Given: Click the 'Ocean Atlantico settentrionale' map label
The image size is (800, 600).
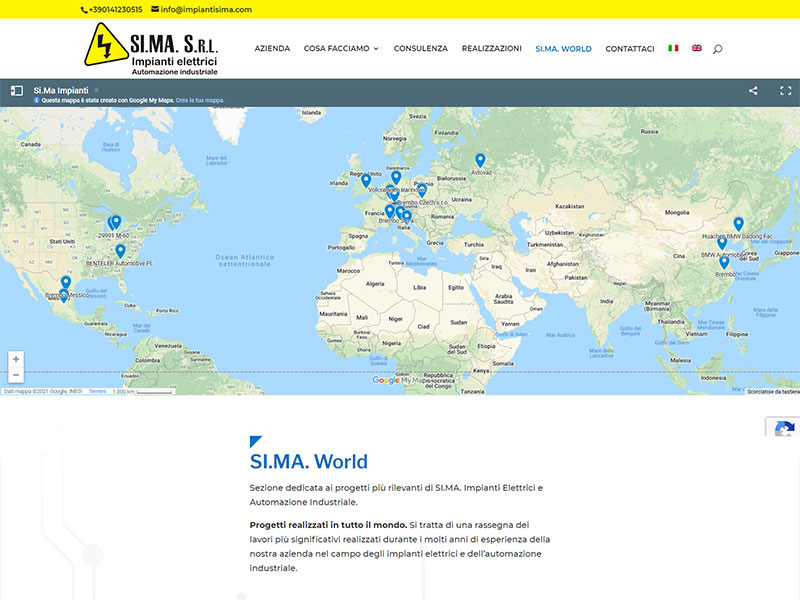Looking at the screenshot, I should point(245,261).
